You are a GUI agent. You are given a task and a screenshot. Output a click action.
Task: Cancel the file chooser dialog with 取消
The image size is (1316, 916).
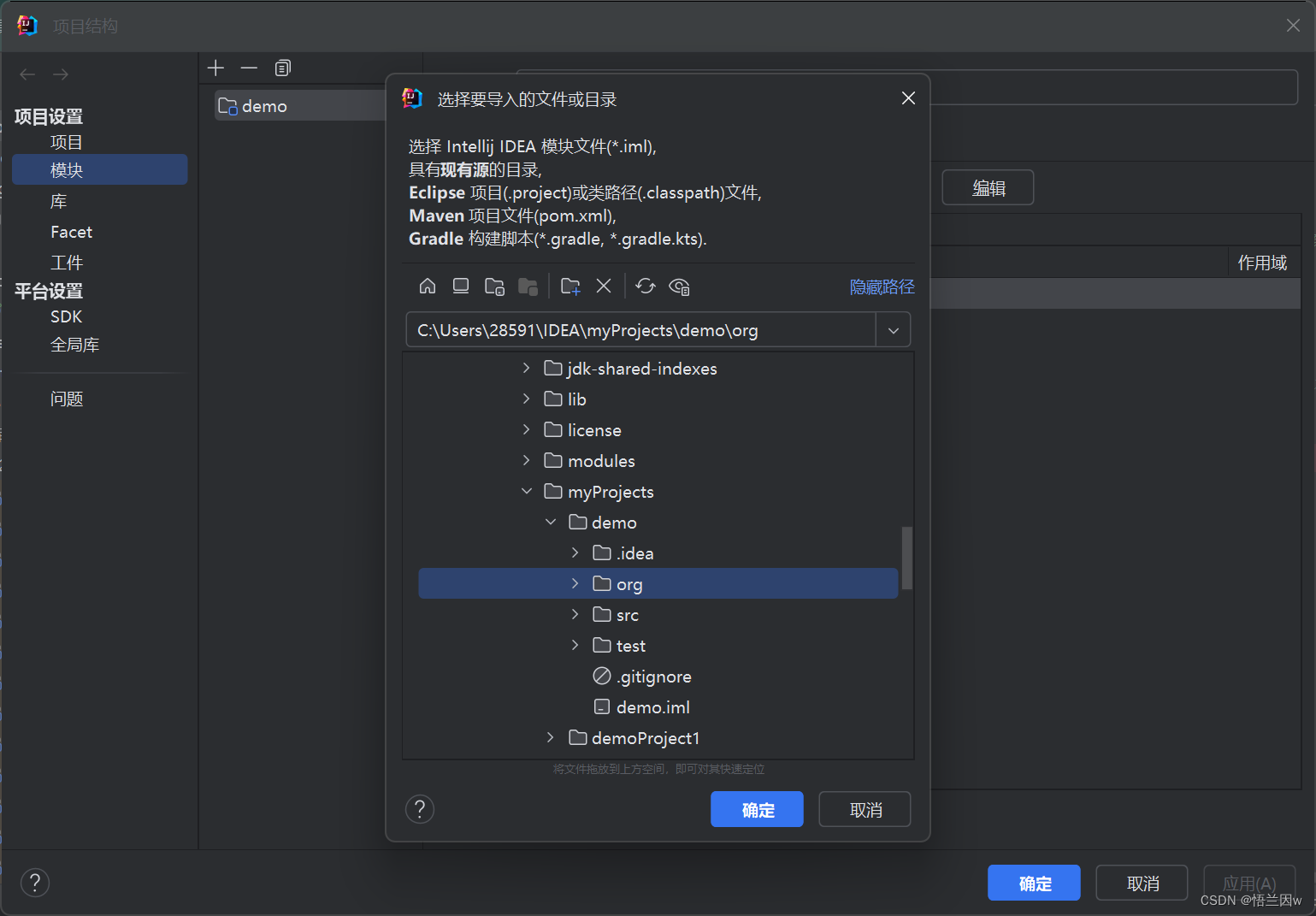pyautogui.click(x=865, y=809)
